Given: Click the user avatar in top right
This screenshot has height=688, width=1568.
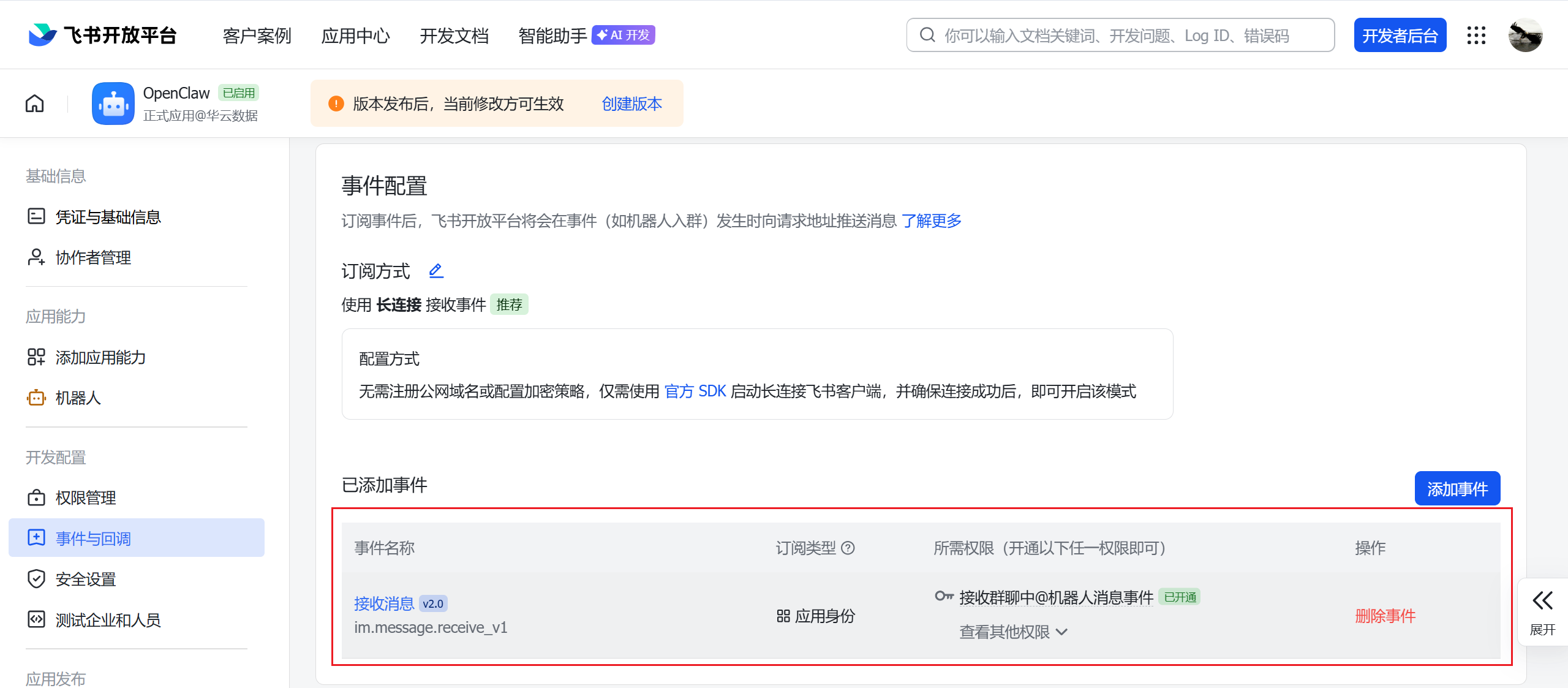Looking at the screenshot, I should (1525, 36).
